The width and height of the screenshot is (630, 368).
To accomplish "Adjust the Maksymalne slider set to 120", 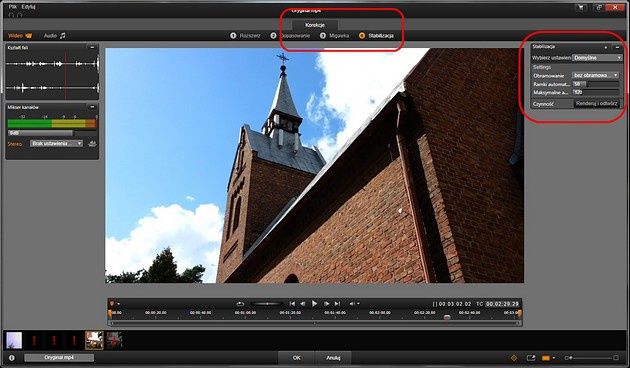I will (x=595, y=92).
